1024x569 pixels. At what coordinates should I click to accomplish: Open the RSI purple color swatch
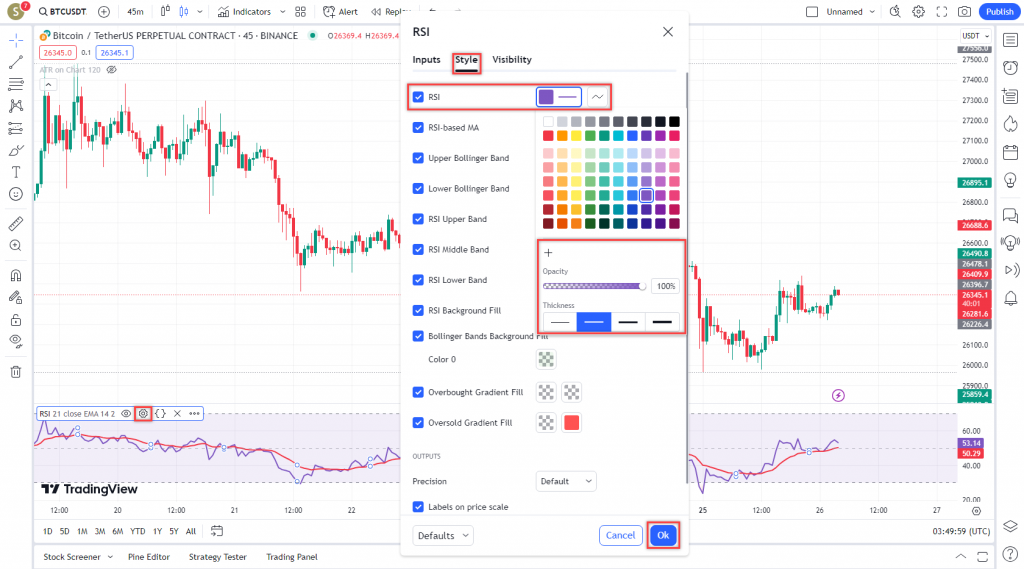(546, 97)
